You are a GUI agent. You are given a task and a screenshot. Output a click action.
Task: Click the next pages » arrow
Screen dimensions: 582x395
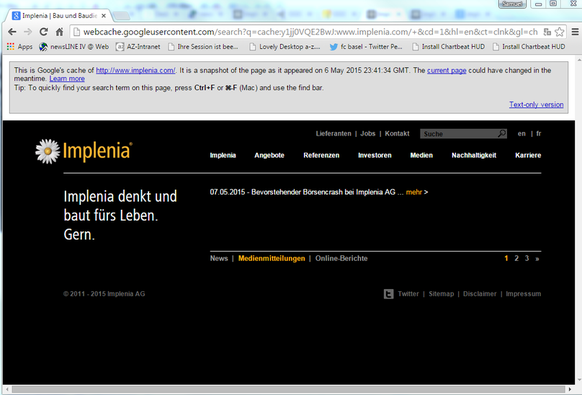coord(537,259)
